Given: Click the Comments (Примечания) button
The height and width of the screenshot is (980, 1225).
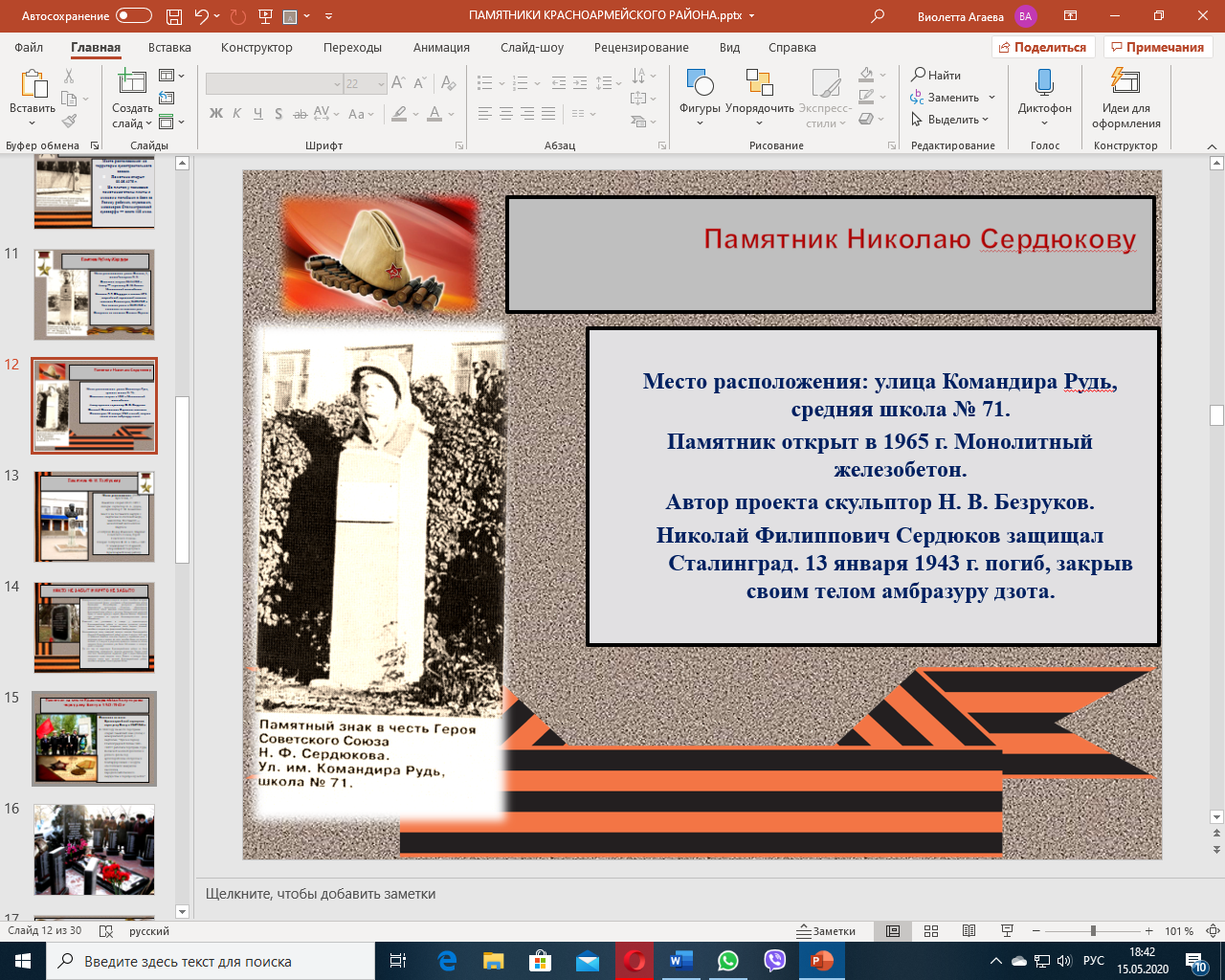Looking at the screenshot, I should (1157, 47).
